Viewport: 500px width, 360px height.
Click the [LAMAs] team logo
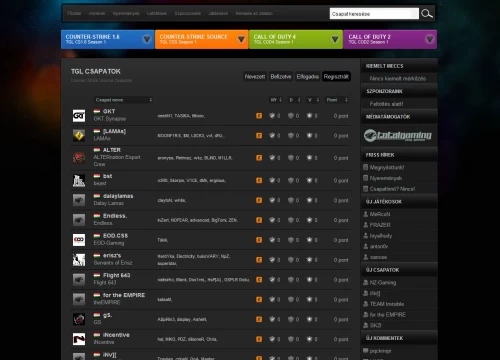coord(79,136)
